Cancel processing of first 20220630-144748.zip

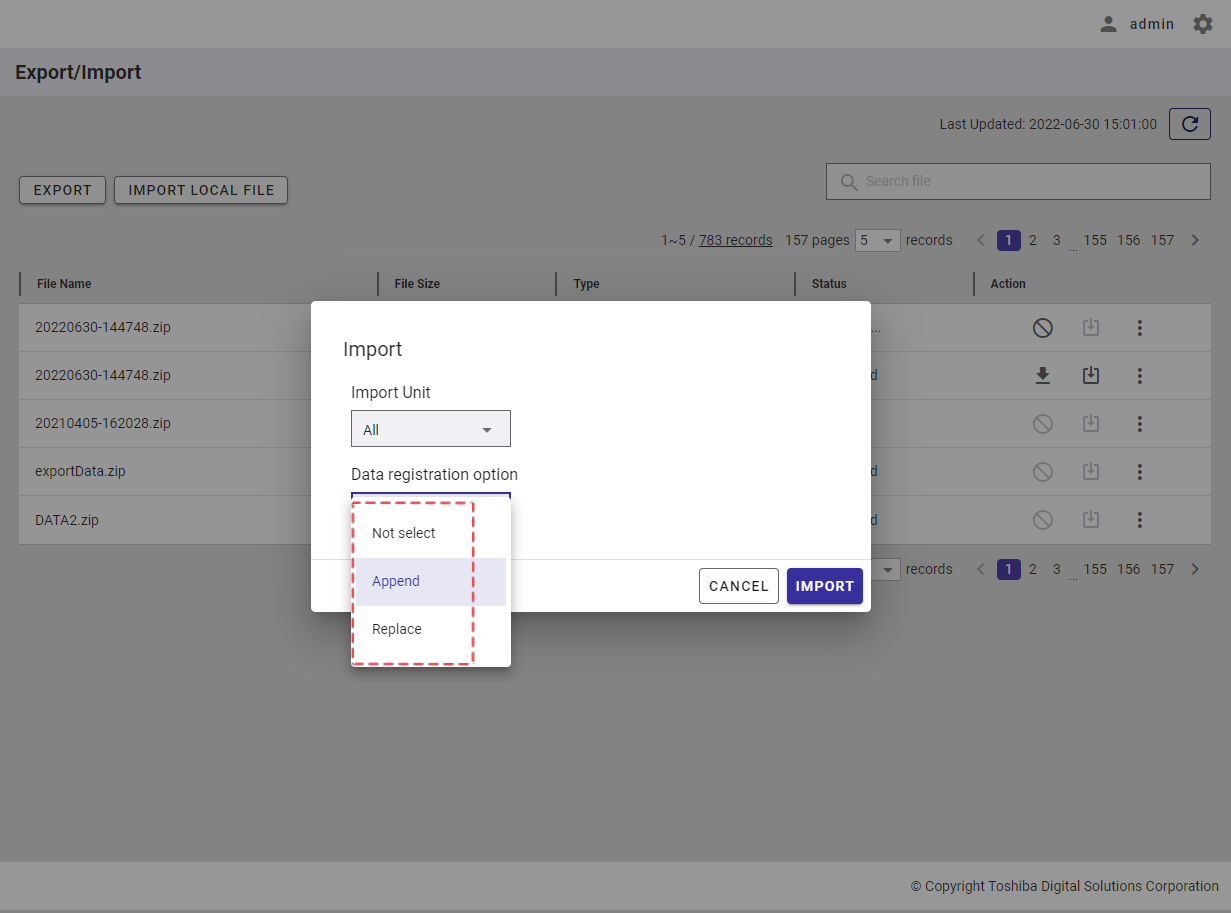(x=1042, y=328)
